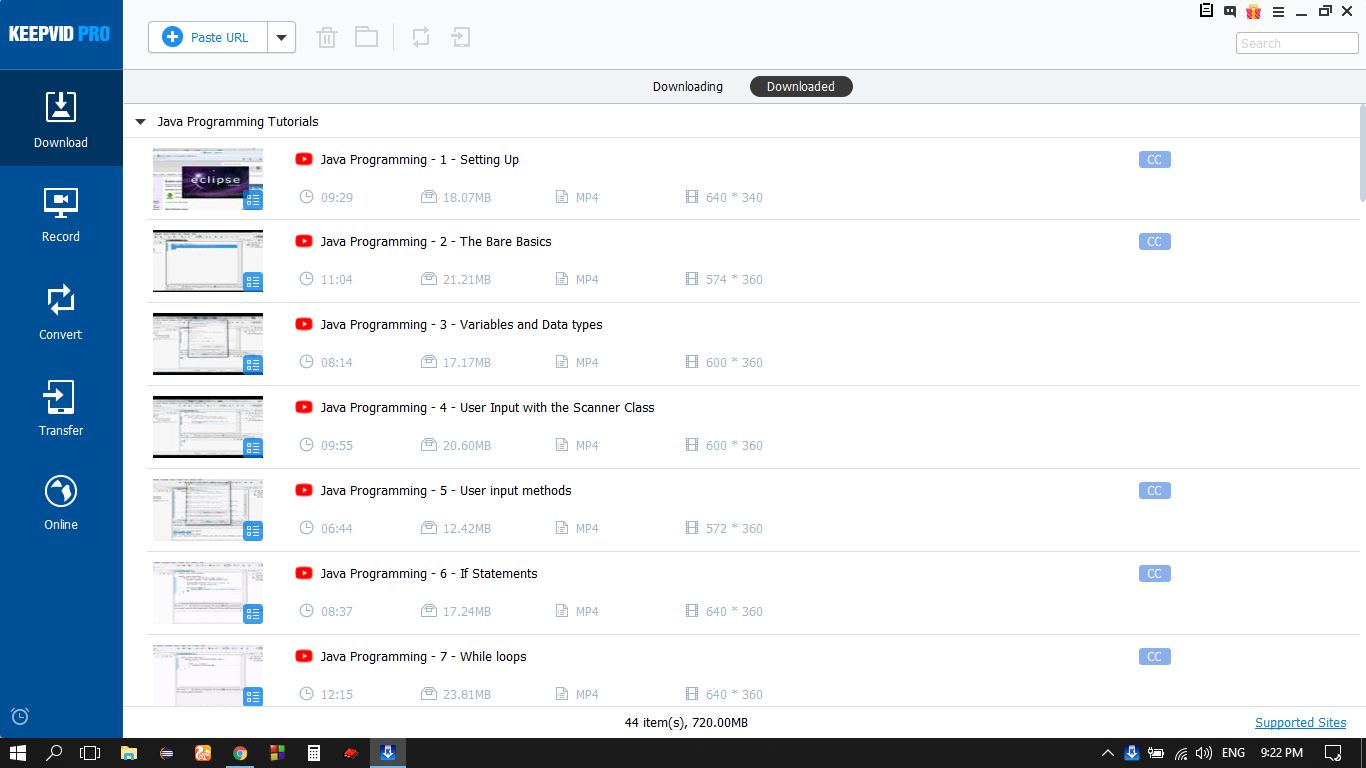Open thumbnail of Java Programming 1 Setting Up
This screenshot has height=768, width=1366.
[x=208, y=179]
